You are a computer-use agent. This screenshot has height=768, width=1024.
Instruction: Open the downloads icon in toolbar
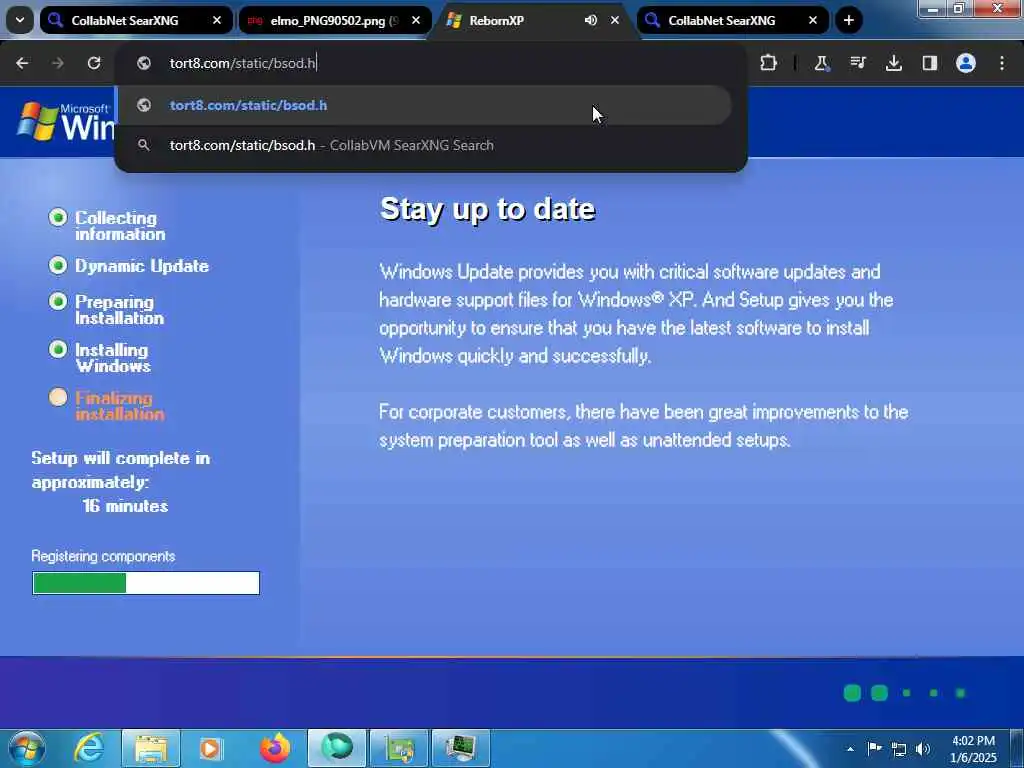tap(893, 63)
